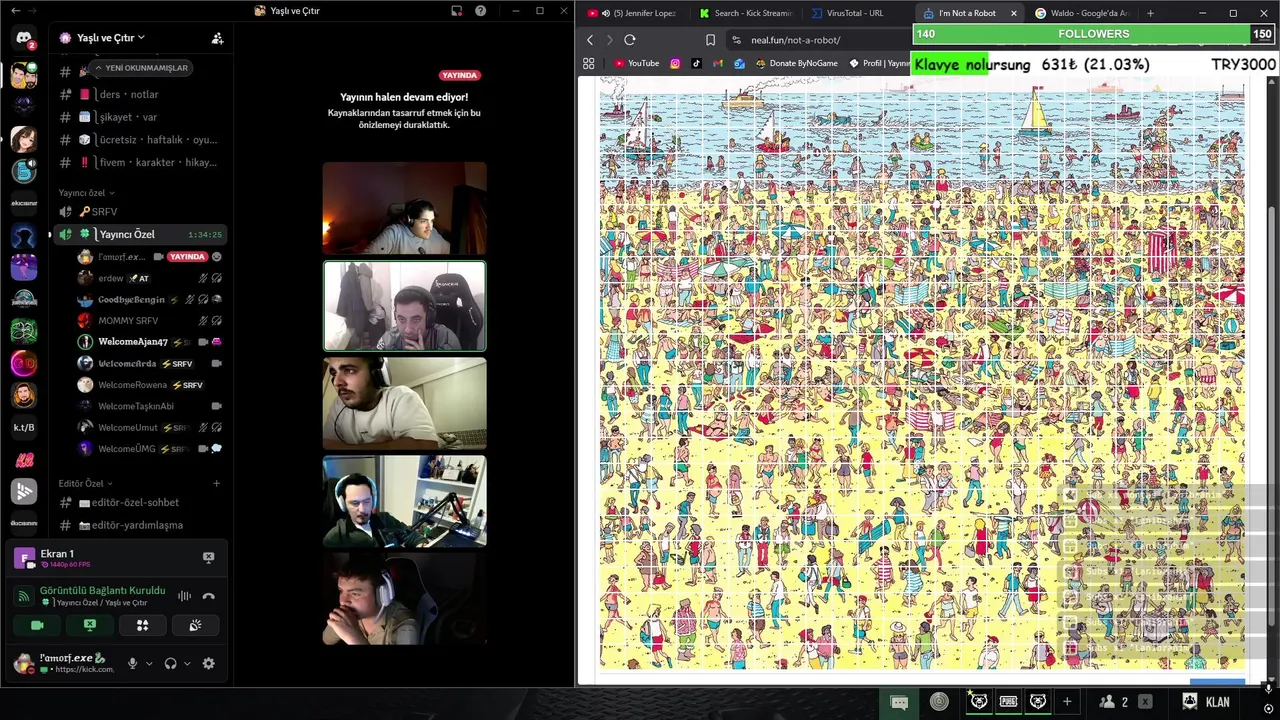Viewport: 1280px width, 720px height.
Task: Bookmark this page with the bookmark icon
Action: pos(710,40)
